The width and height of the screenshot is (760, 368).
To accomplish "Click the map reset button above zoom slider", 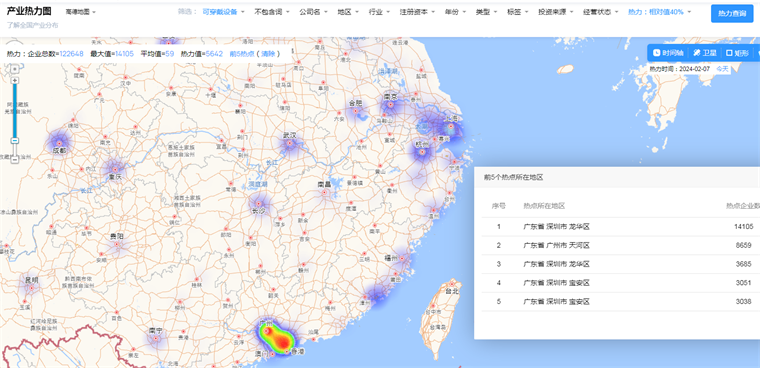I will [x=15, y=69].
